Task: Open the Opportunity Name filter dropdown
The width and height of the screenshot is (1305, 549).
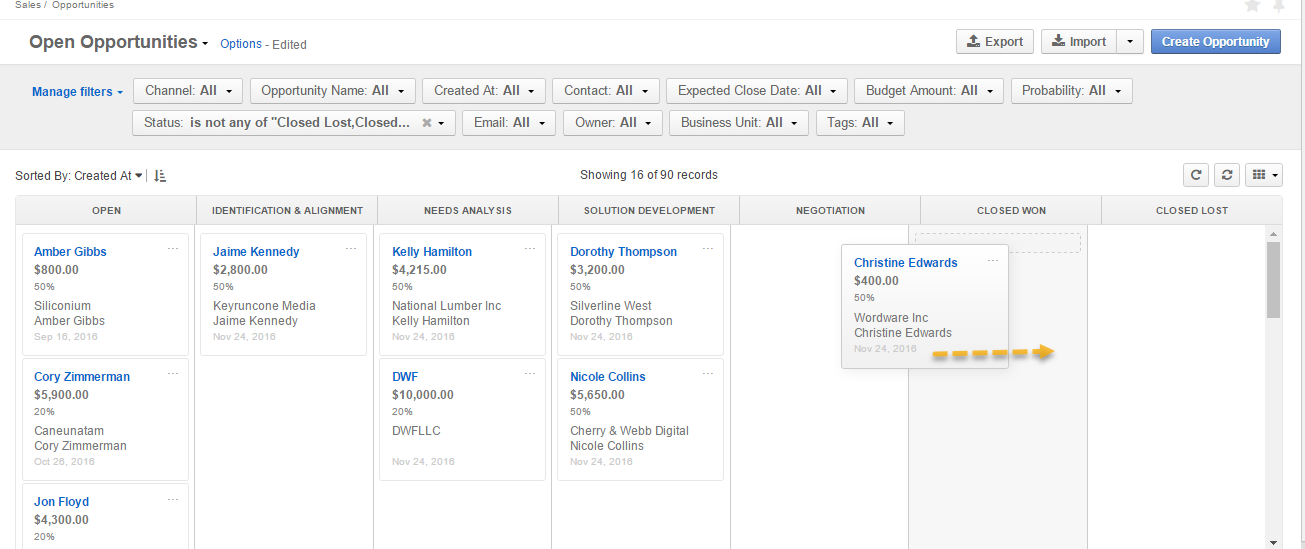Action: (x=333, y=91)
